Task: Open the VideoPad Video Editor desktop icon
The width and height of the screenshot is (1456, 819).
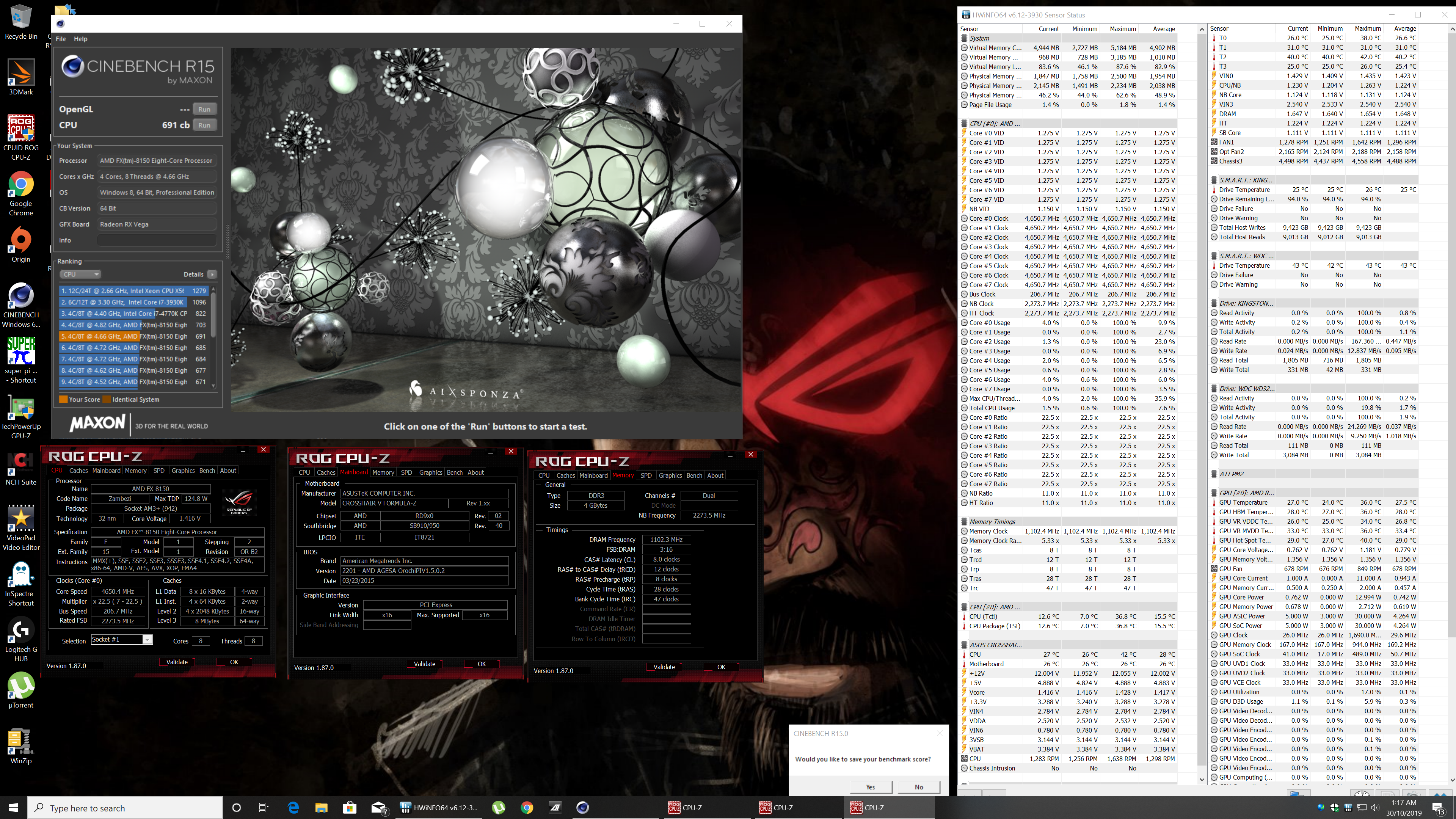Action: [21, 527]
